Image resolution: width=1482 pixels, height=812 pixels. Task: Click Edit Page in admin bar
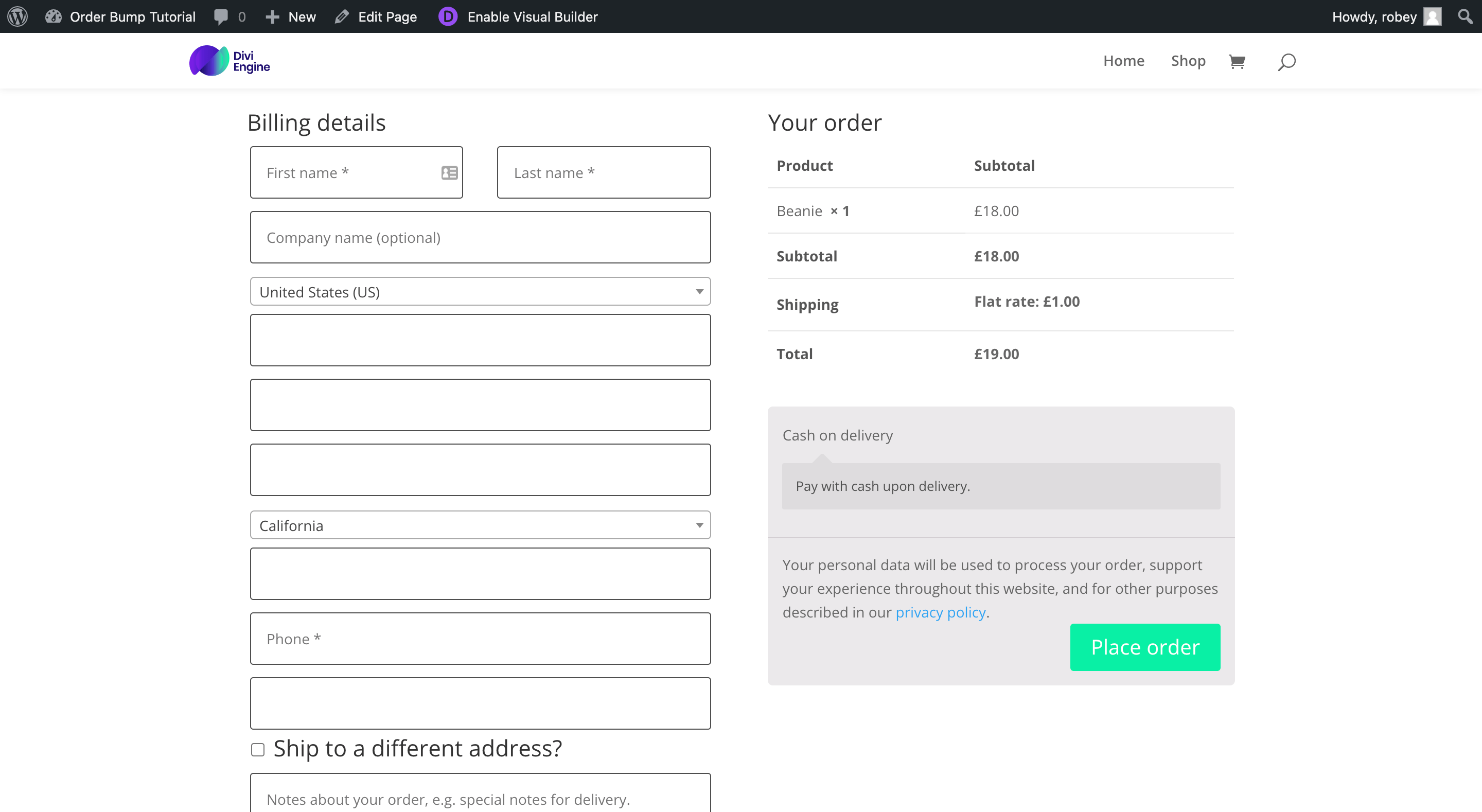tap(387, 16)
